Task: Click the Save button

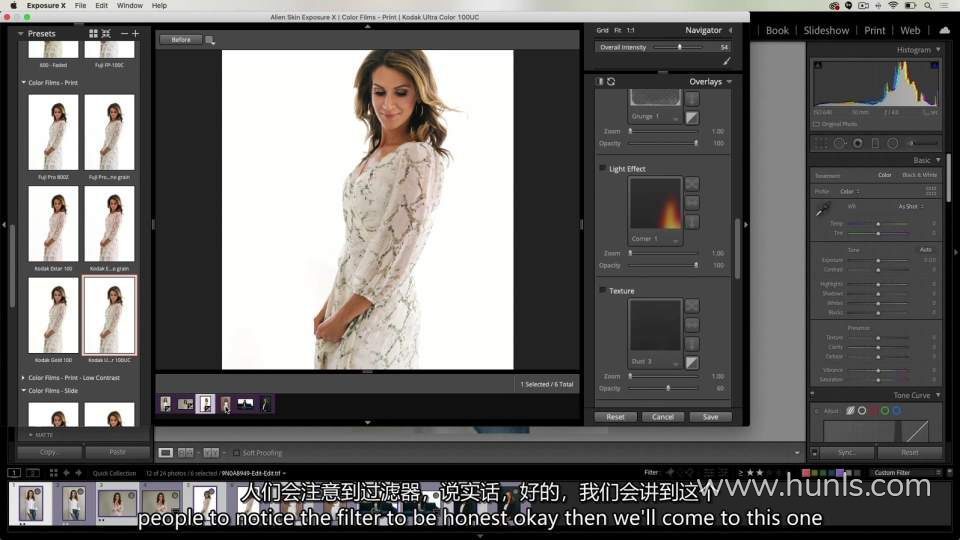Action: point(710,417)
